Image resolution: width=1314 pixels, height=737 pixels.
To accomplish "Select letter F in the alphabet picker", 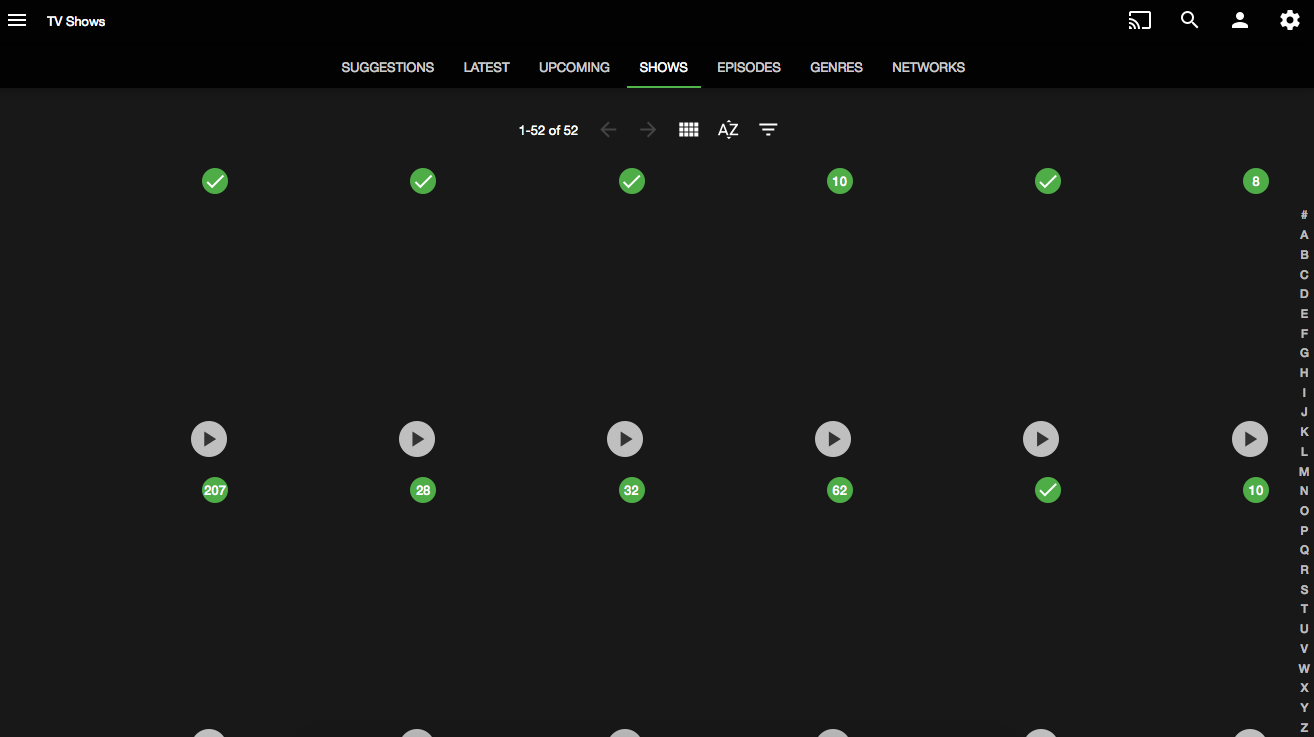I will (1304, 334).
